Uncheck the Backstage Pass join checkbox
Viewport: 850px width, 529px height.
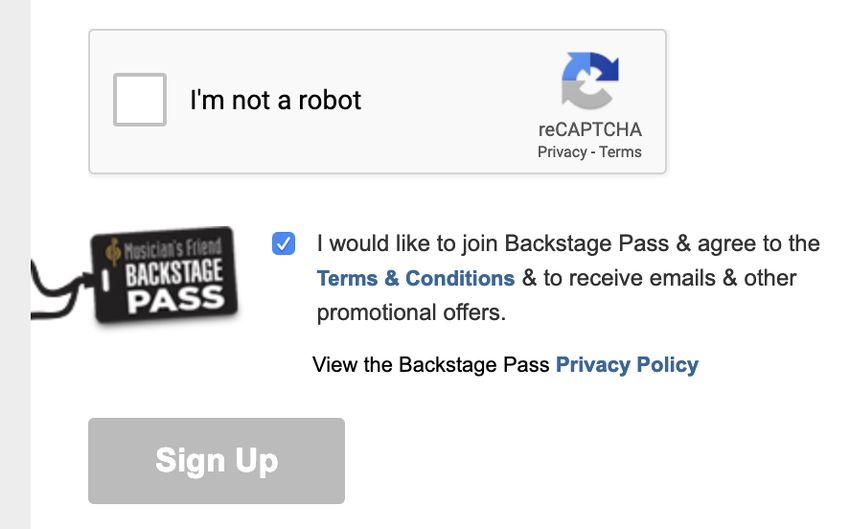(284, 243)
